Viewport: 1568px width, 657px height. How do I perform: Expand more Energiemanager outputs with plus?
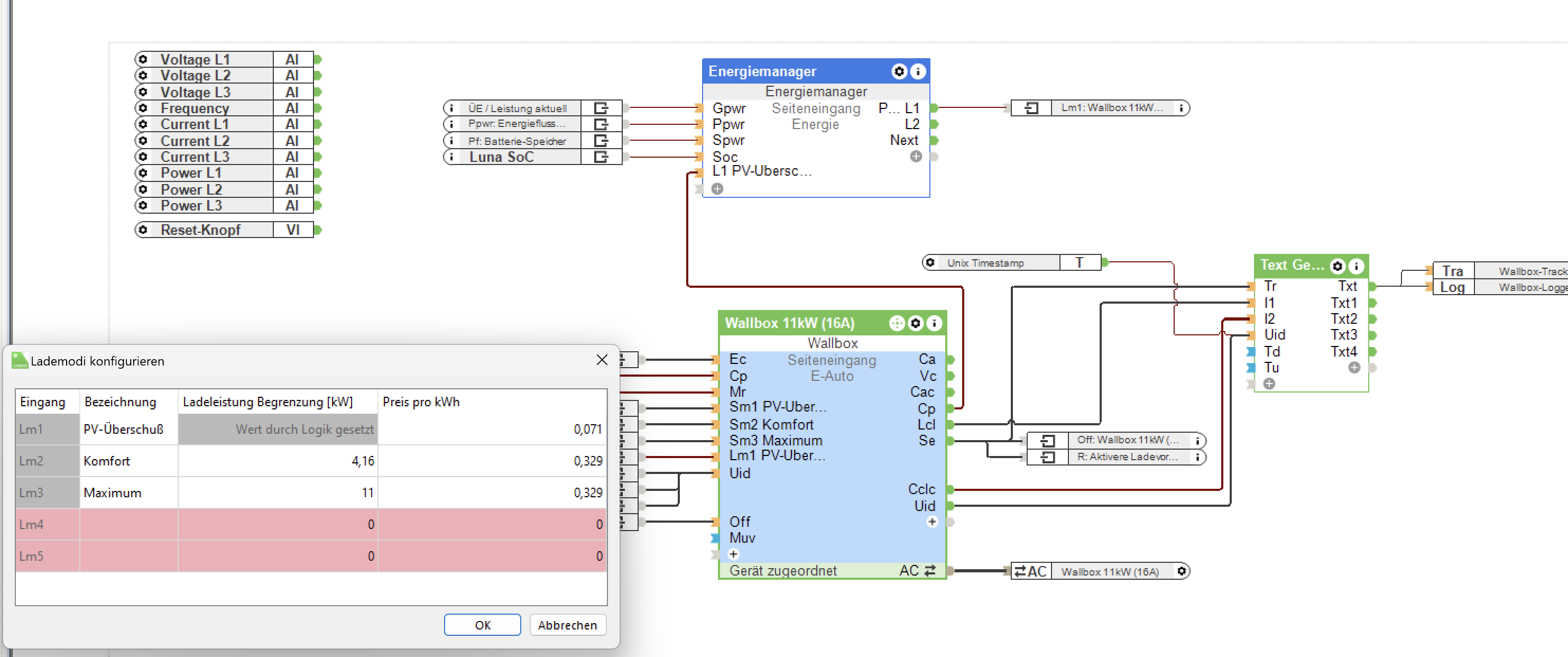[x=916, y=157]
